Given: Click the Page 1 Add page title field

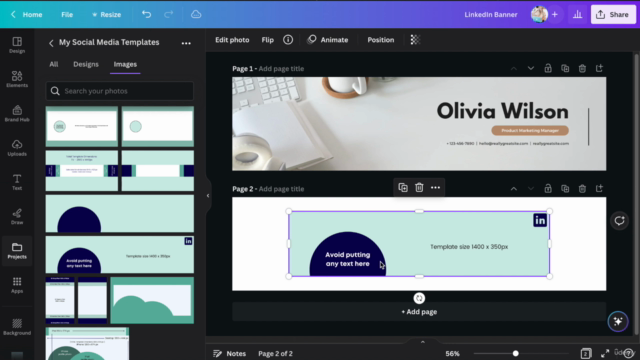Looking at the screenshot, I should tap(281, 69).
